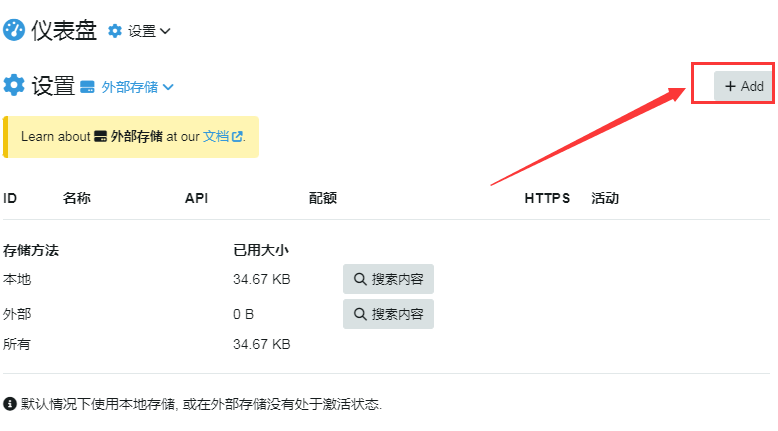
Task: Select the API column header
Action: (197, 198)
